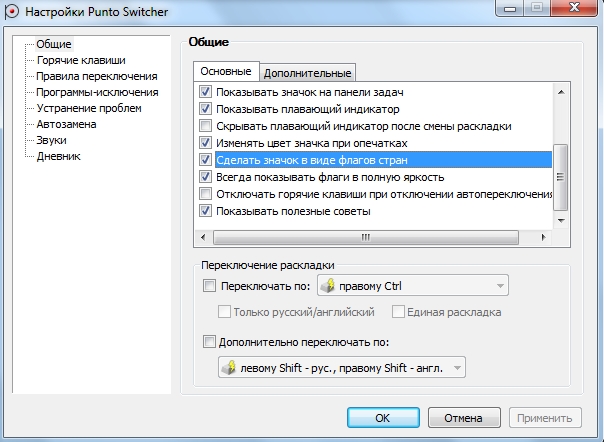Check Только русский/английский option
Image resolution: width=604 pixels, height=442 pixels.
tap(224, 312)
